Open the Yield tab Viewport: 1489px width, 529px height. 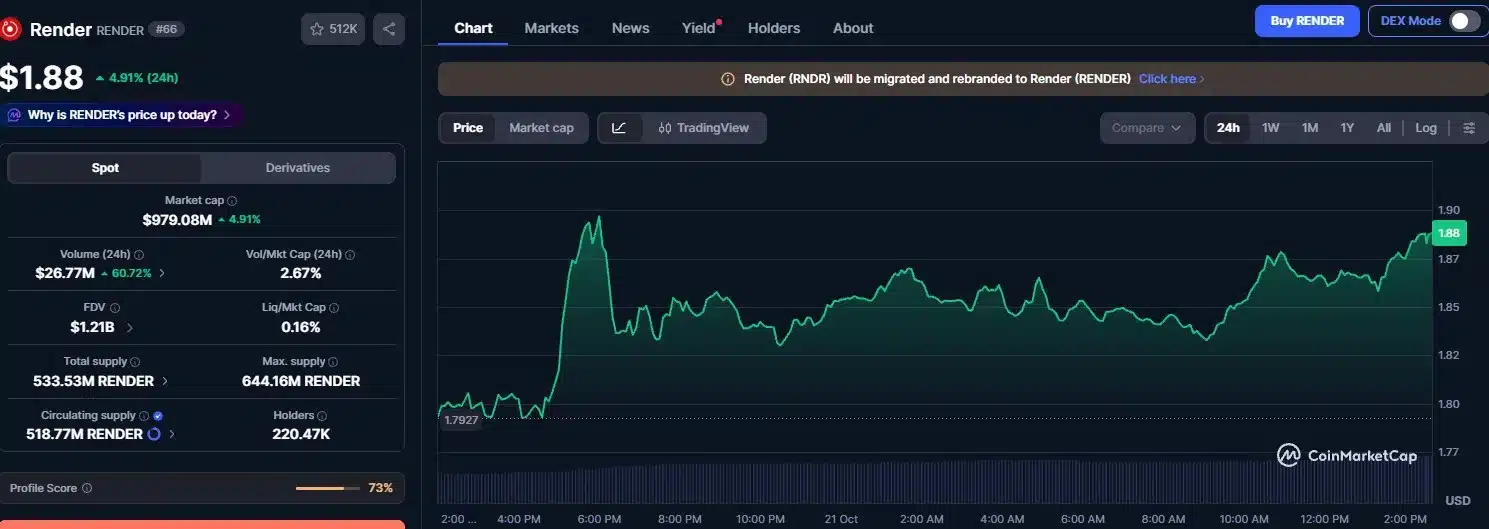(x=699, y=28)
